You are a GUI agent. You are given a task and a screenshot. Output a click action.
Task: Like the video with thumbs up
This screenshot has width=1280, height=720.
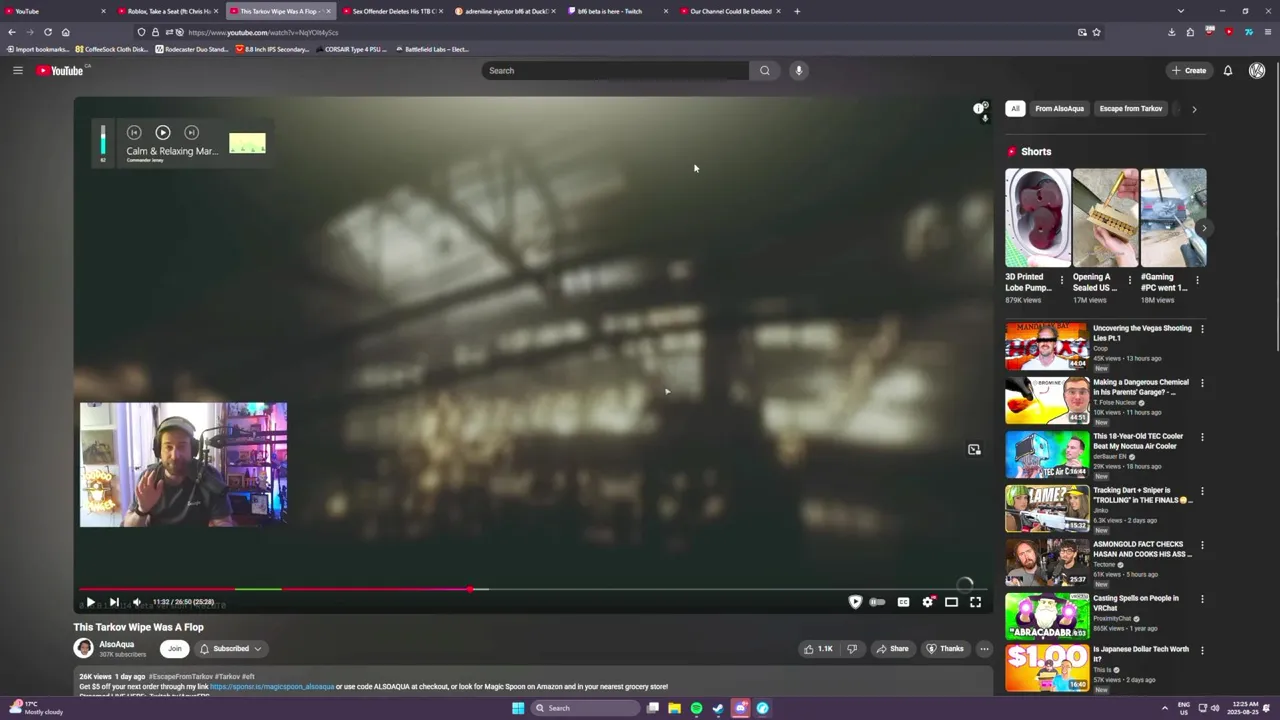[817, 649]
